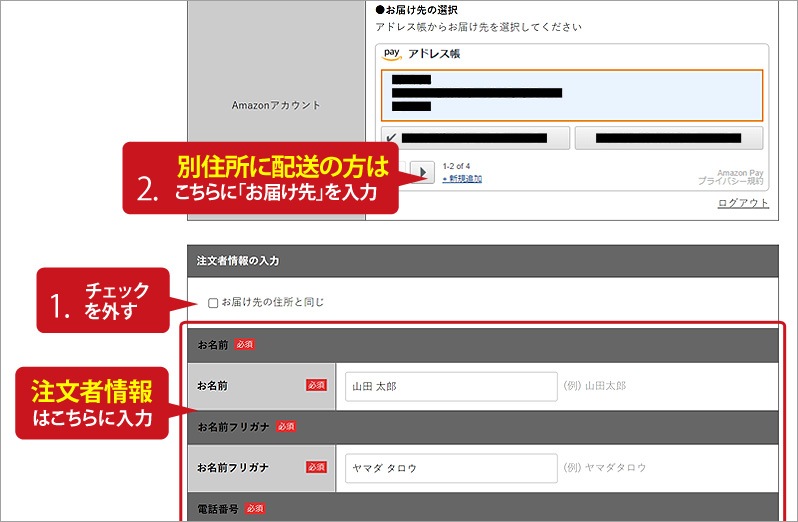Choose the right-hand redacted address button

pyautogui.click(x=668, y=138)
